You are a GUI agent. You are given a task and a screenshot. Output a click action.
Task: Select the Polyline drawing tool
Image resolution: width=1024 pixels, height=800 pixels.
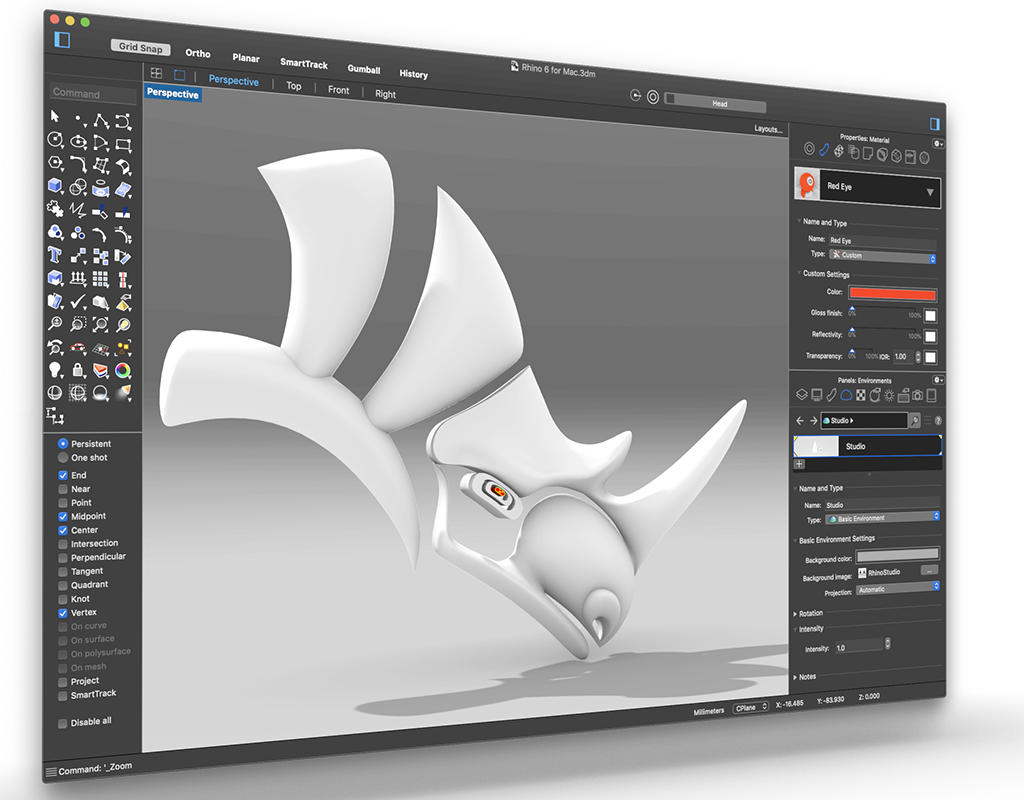coord(101,121)
